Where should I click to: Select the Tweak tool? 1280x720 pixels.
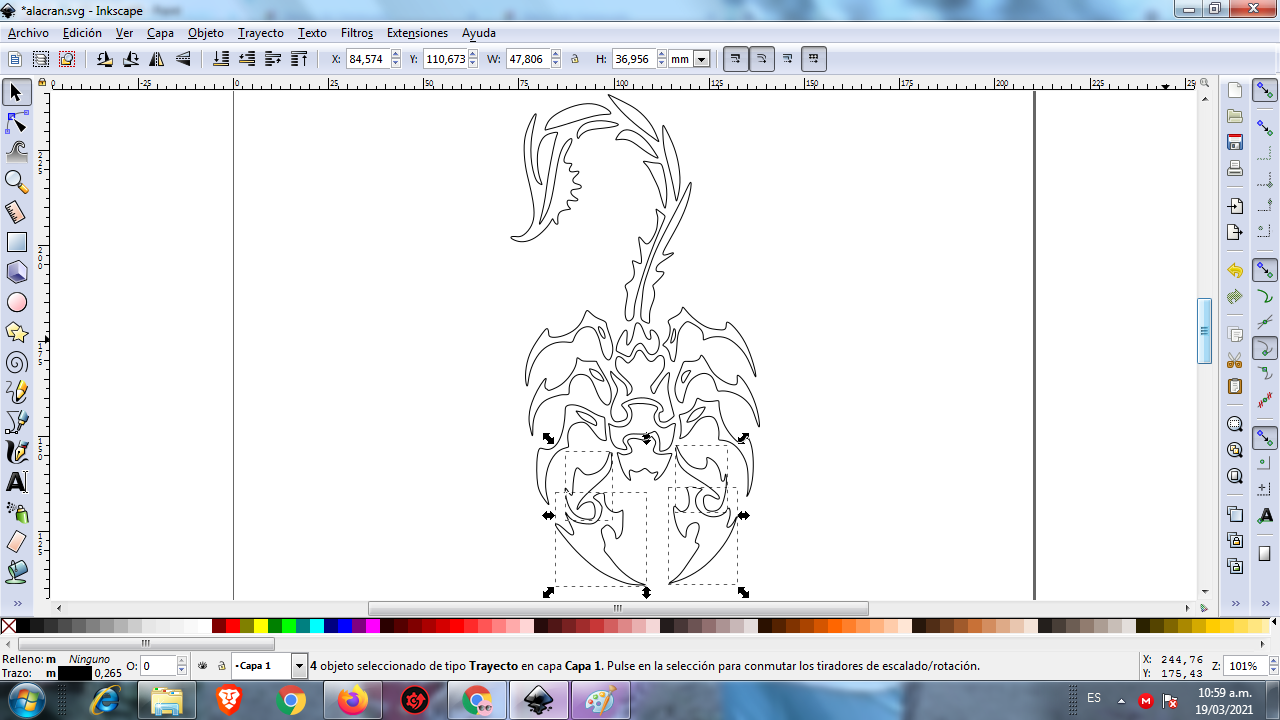point(16,152)
